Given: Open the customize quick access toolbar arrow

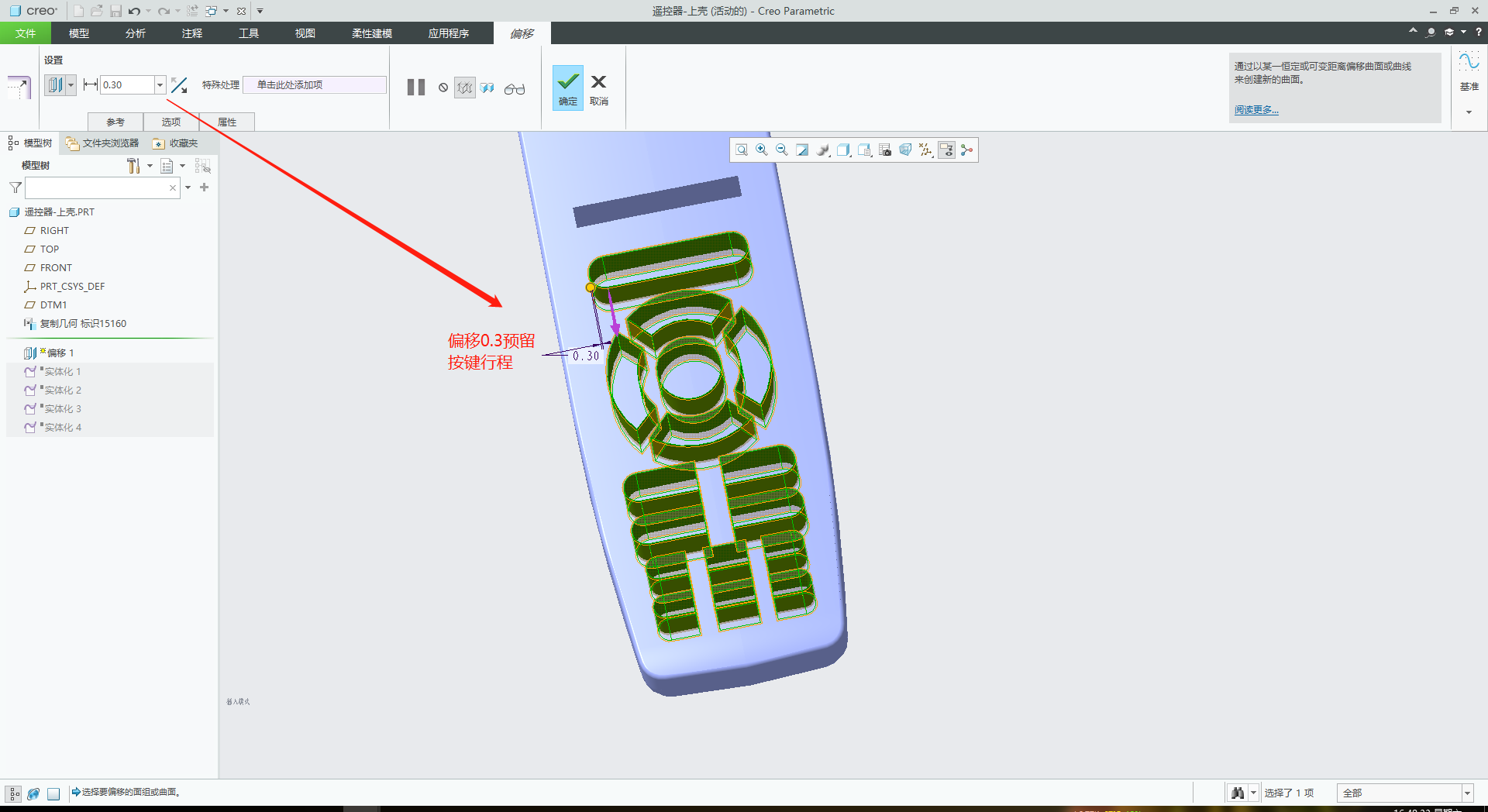Looking at the screenshot, I should click(x=260, y=11).
